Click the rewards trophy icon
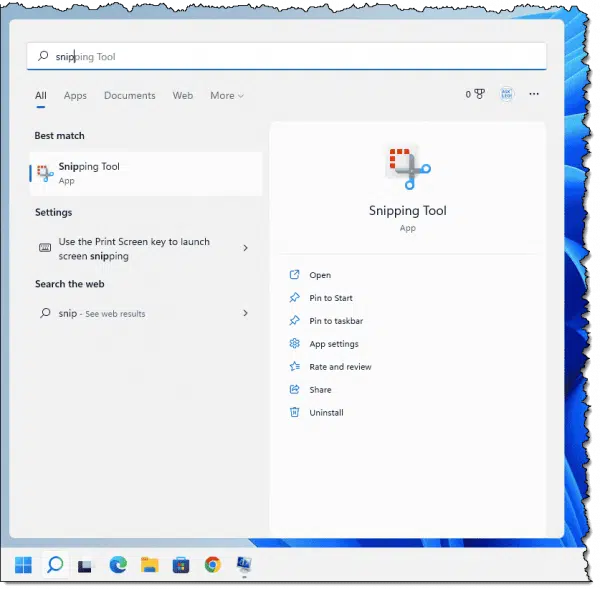 coord(479,94)
